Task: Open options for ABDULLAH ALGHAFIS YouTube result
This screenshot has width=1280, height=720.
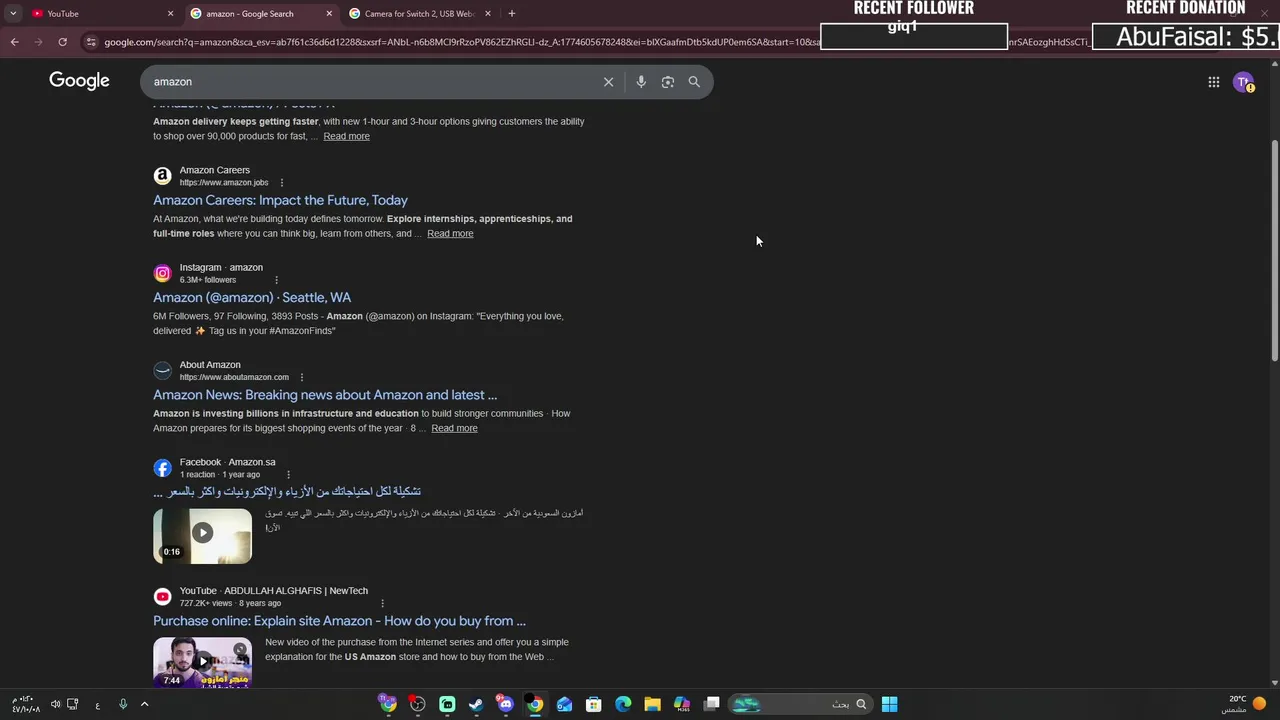Action: coord(382,603)
